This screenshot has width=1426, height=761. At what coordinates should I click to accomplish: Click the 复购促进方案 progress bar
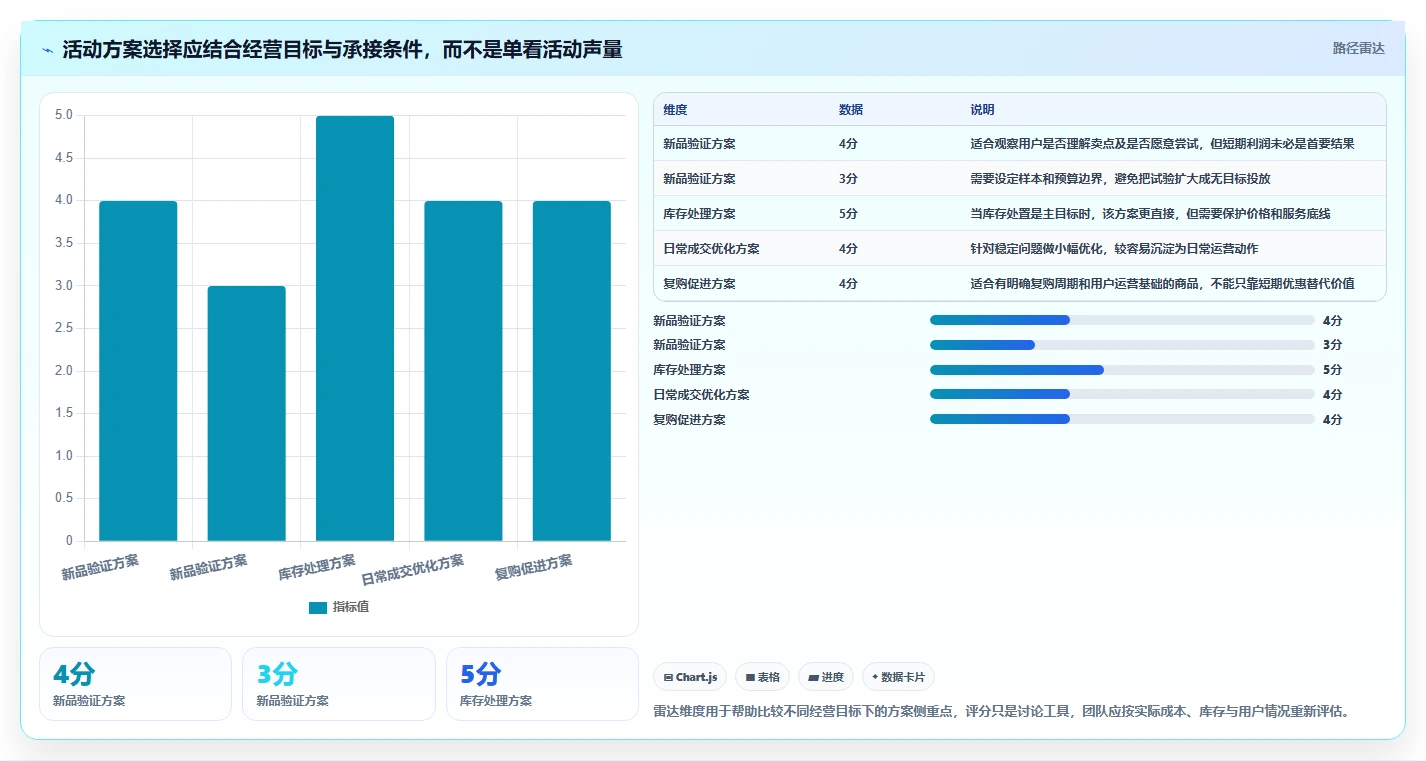coord(1122,419)
